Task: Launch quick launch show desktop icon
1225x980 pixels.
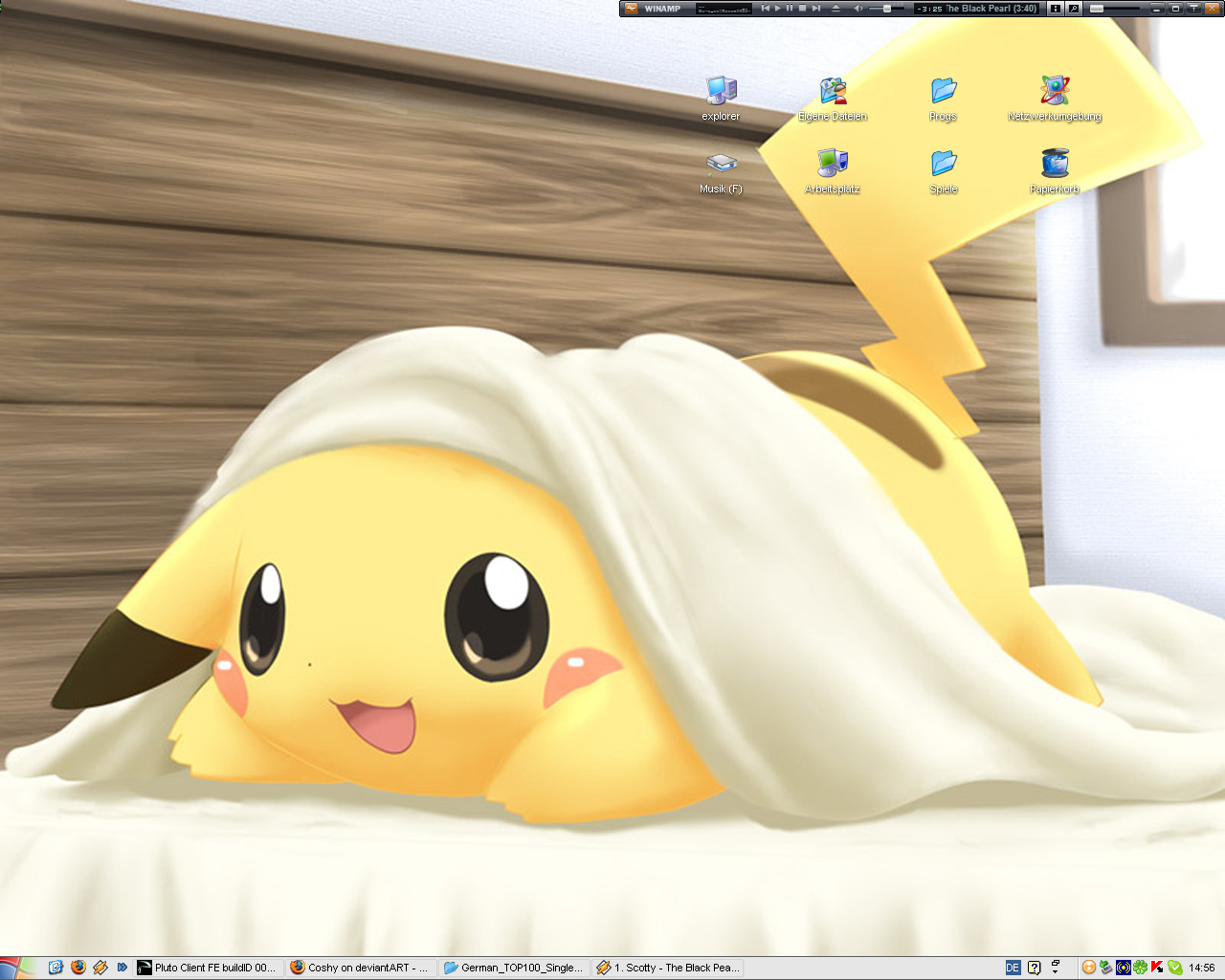Action: (x=56, y=968)
